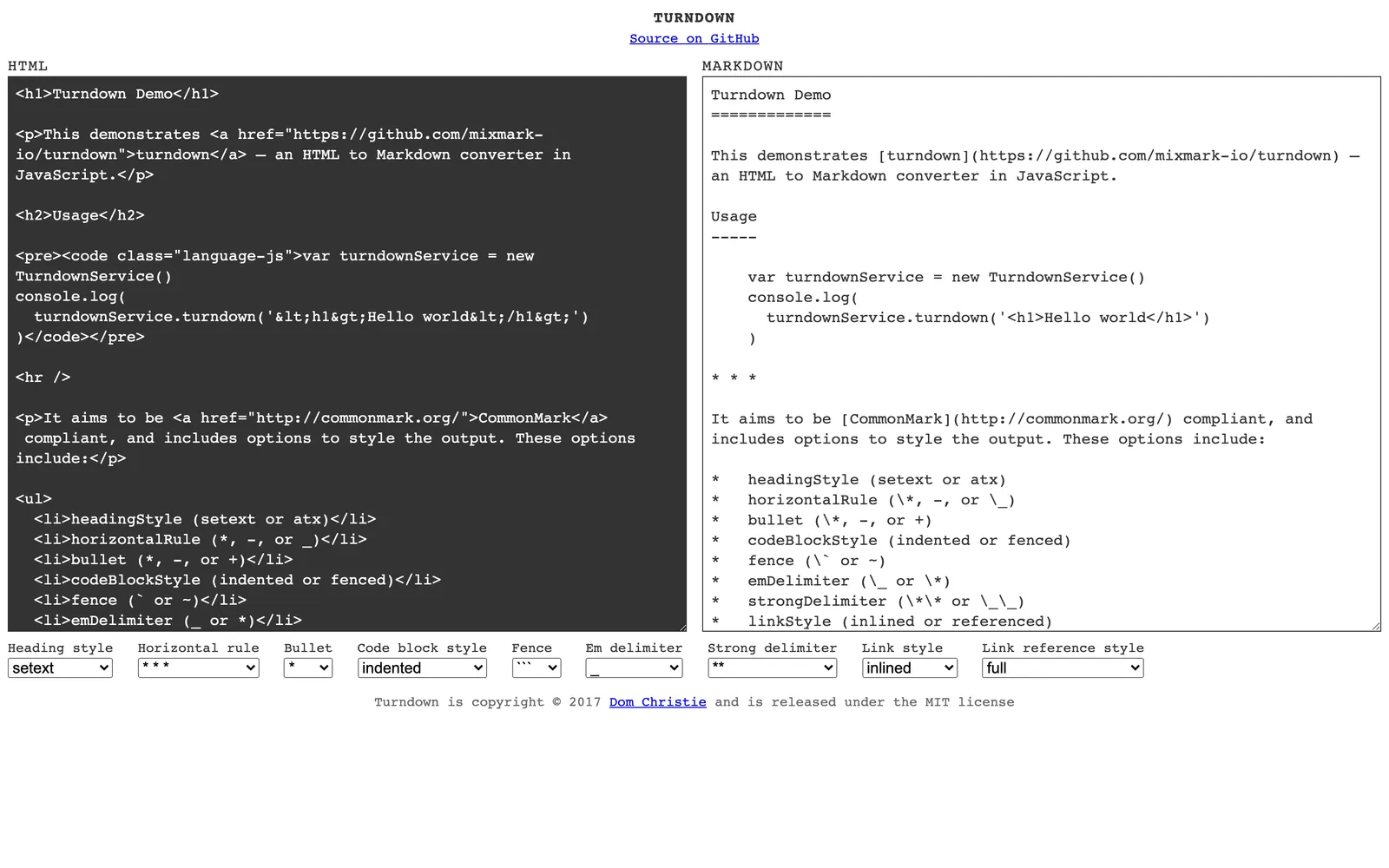Click "linkStyle (inlined or referenced)" in Markdown pane
The image size is (1389, 868).
[x=900, y=621]
